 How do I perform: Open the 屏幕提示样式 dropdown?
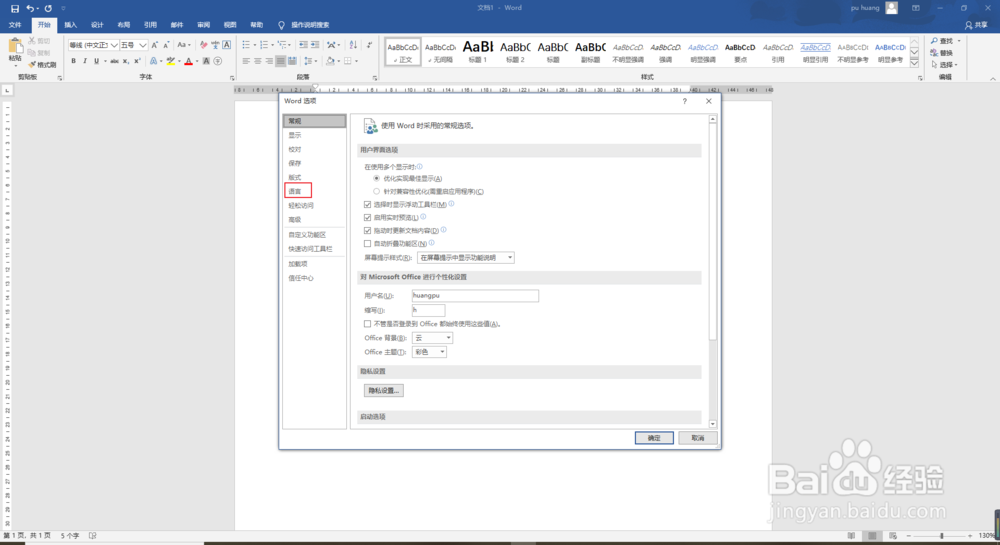[x=466, y=258]
